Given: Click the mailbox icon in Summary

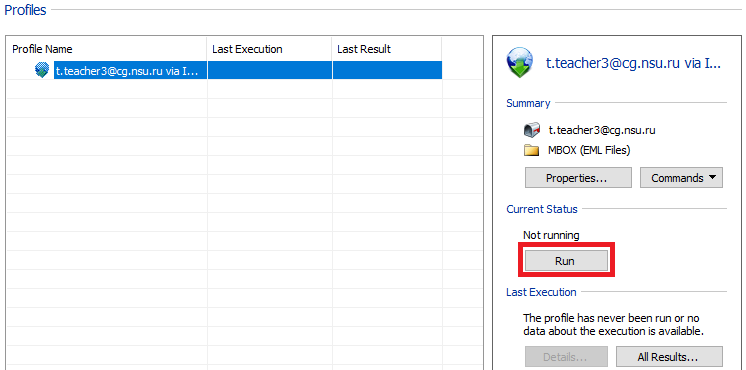Looking at the screenshot, I should (x=531, y=129).
